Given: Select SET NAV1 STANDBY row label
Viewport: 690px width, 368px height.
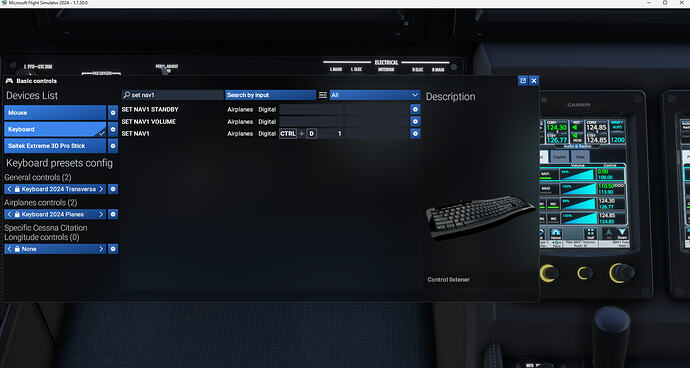Looking at the screenshot, I should (x=150, y=109).
